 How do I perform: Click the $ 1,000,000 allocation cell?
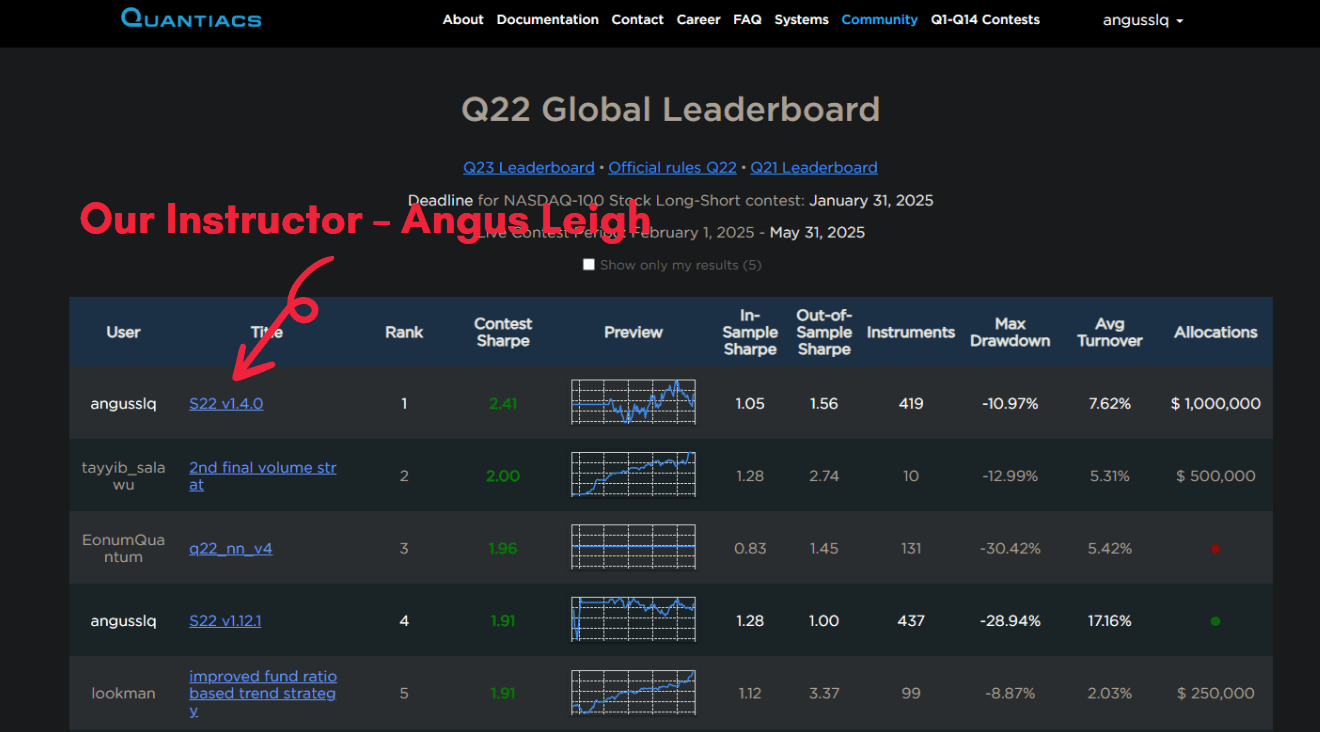click(x=1216, y=404)
